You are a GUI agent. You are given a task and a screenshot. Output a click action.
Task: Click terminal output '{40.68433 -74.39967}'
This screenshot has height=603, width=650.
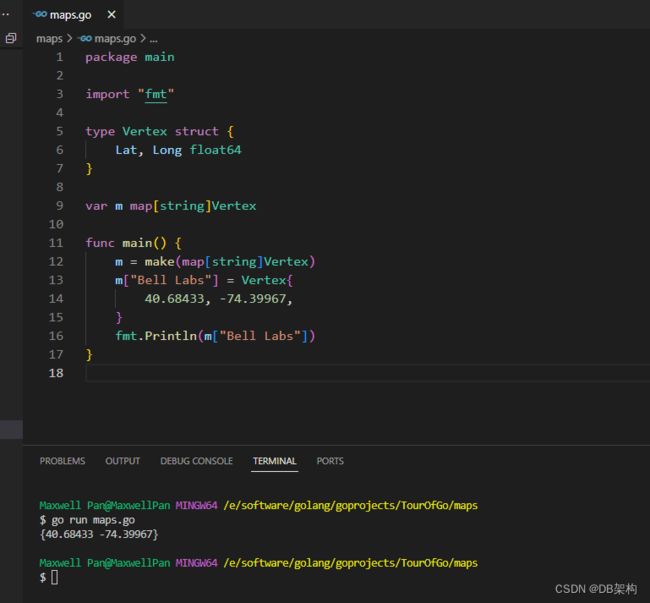pyautogui.click(x=99, y=534)
